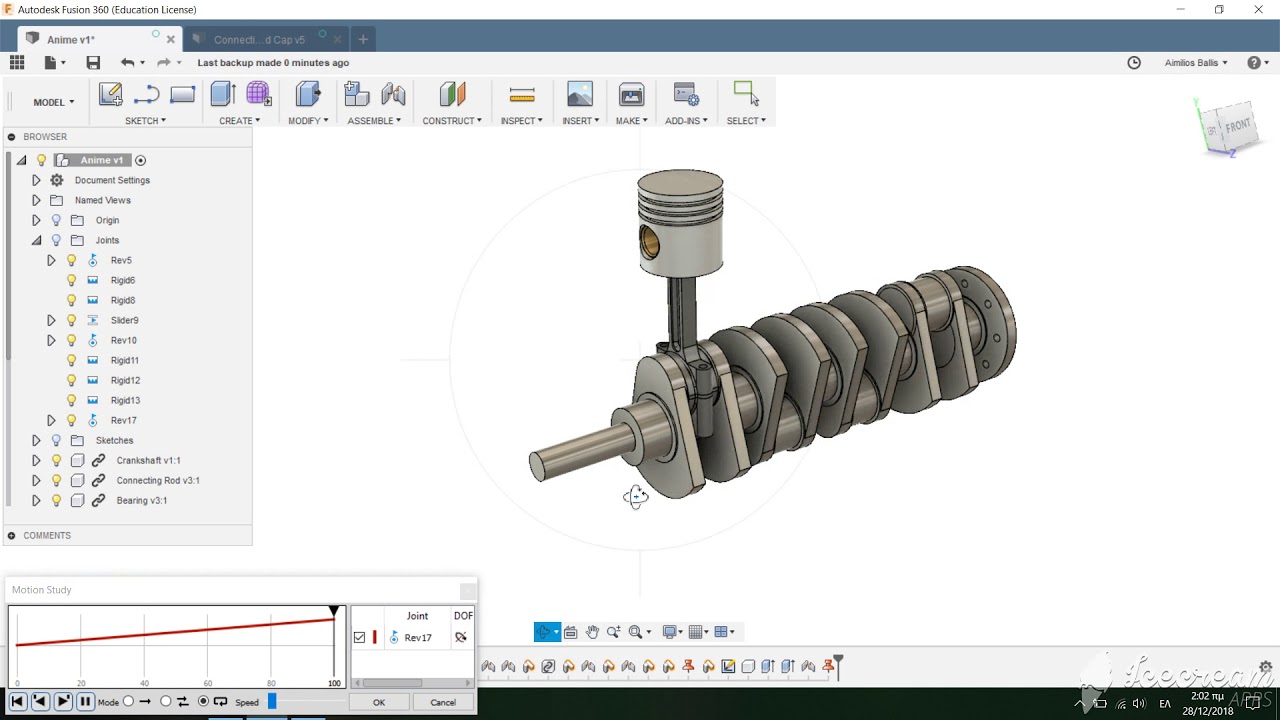Click the Insert image icon
Viewport: 1280px width, 720px height.
(x=580, y=94)
